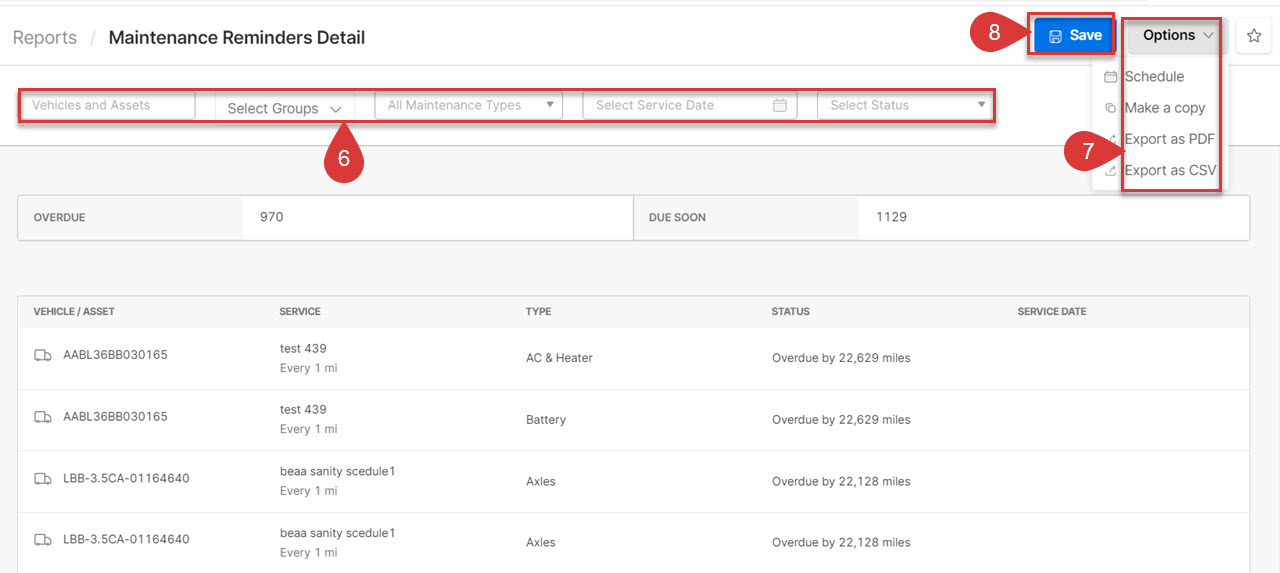This screenshot has width=1280, height=573.
Task: Open the All Maintenance Types dropdown
Action: point(468,105)
